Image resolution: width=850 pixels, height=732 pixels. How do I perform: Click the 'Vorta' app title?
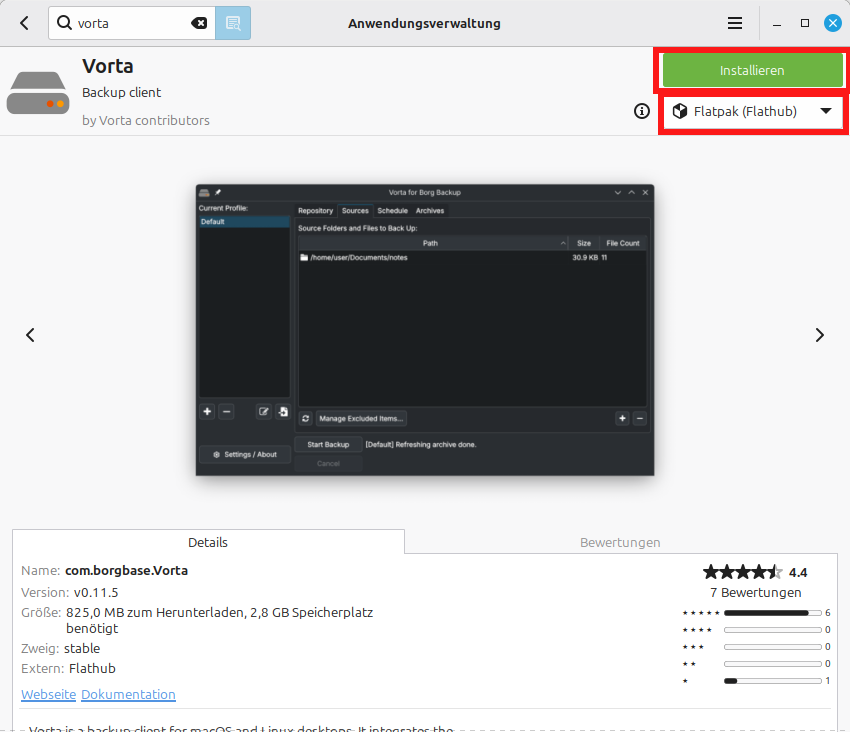click(108, 66)
